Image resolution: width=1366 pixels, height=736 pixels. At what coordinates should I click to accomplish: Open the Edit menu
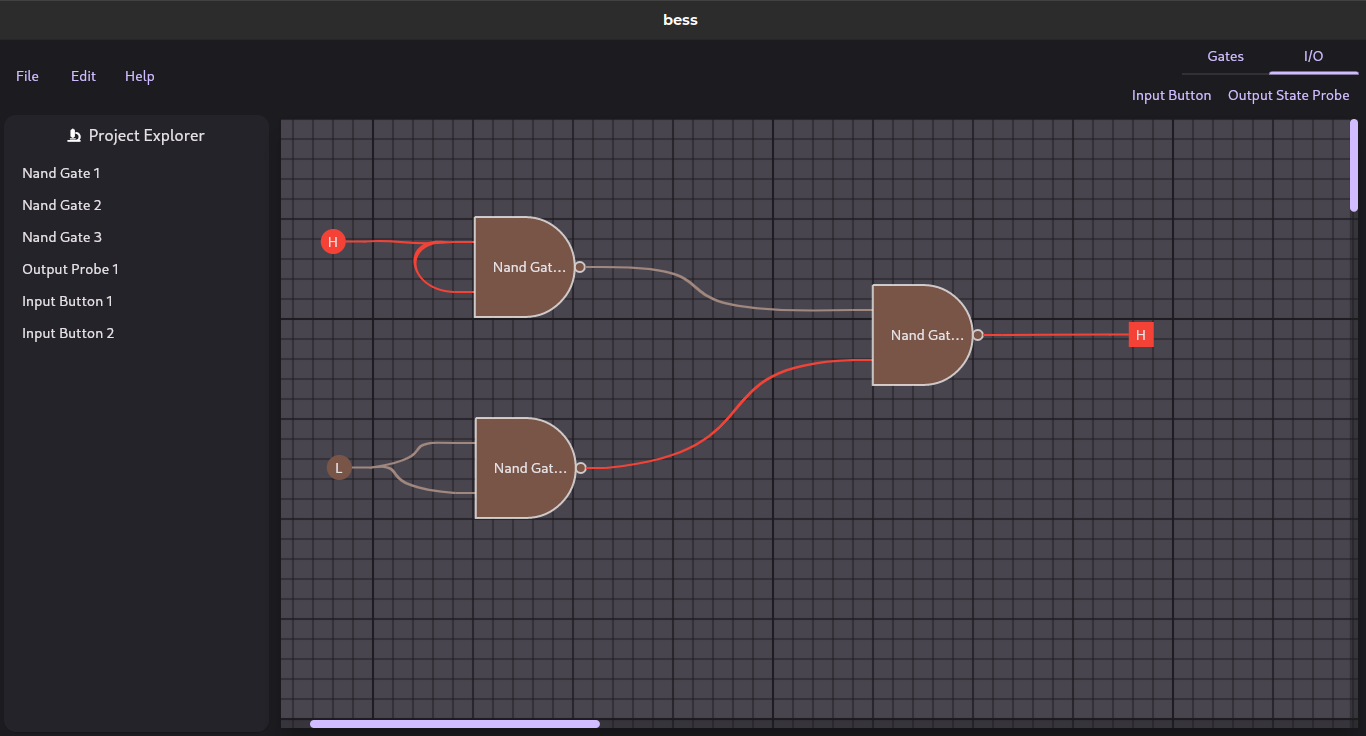click(83, 76)
